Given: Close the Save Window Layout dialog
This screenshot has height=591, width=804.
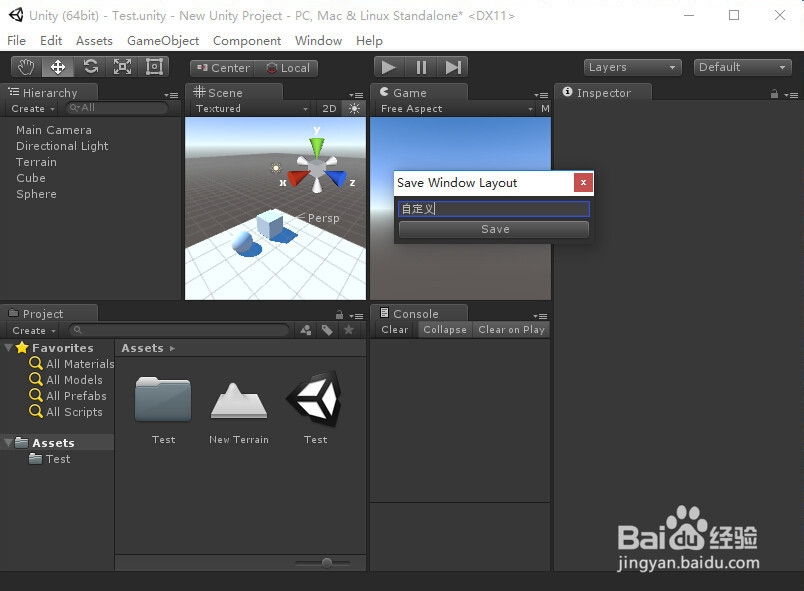Looking at the screenshot, I should click(583, 182).
